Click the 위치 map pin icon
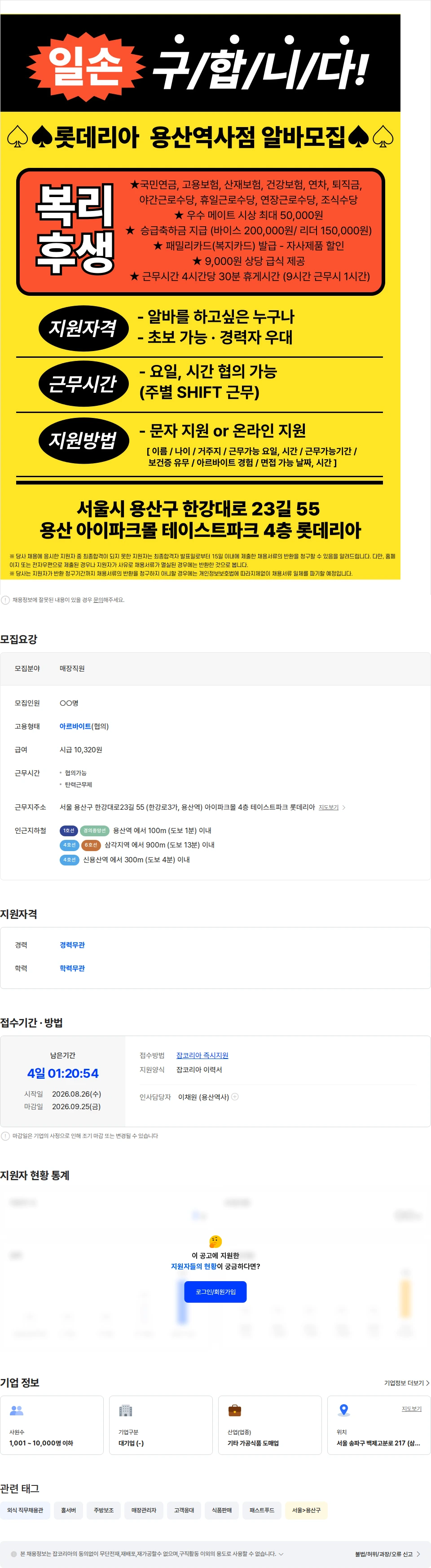 (x=344, y=1410)
